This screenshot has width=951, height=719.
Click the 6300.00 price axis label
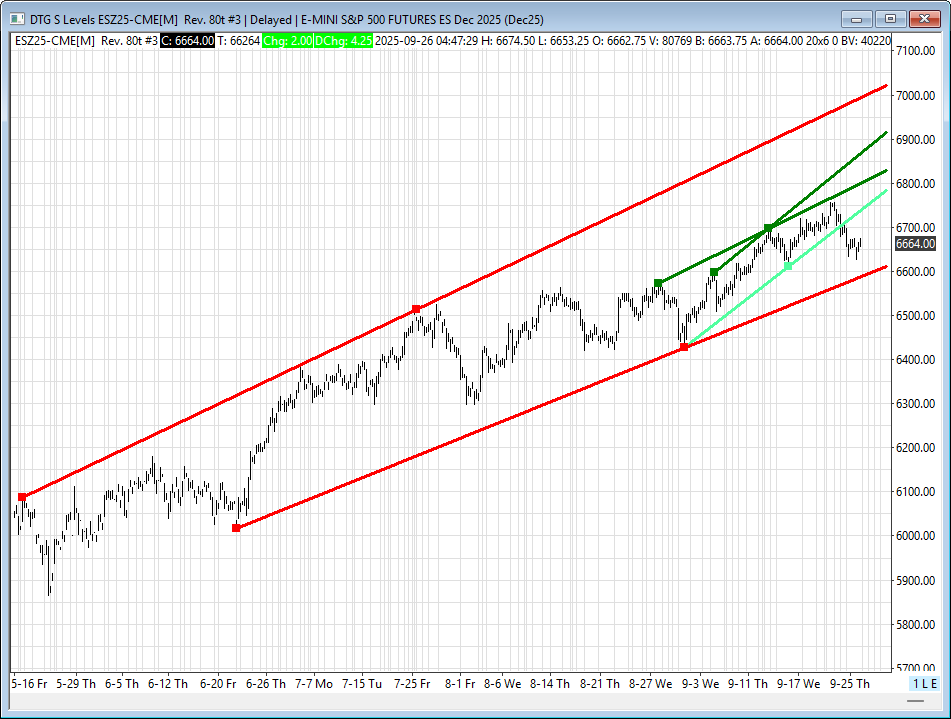915,403
